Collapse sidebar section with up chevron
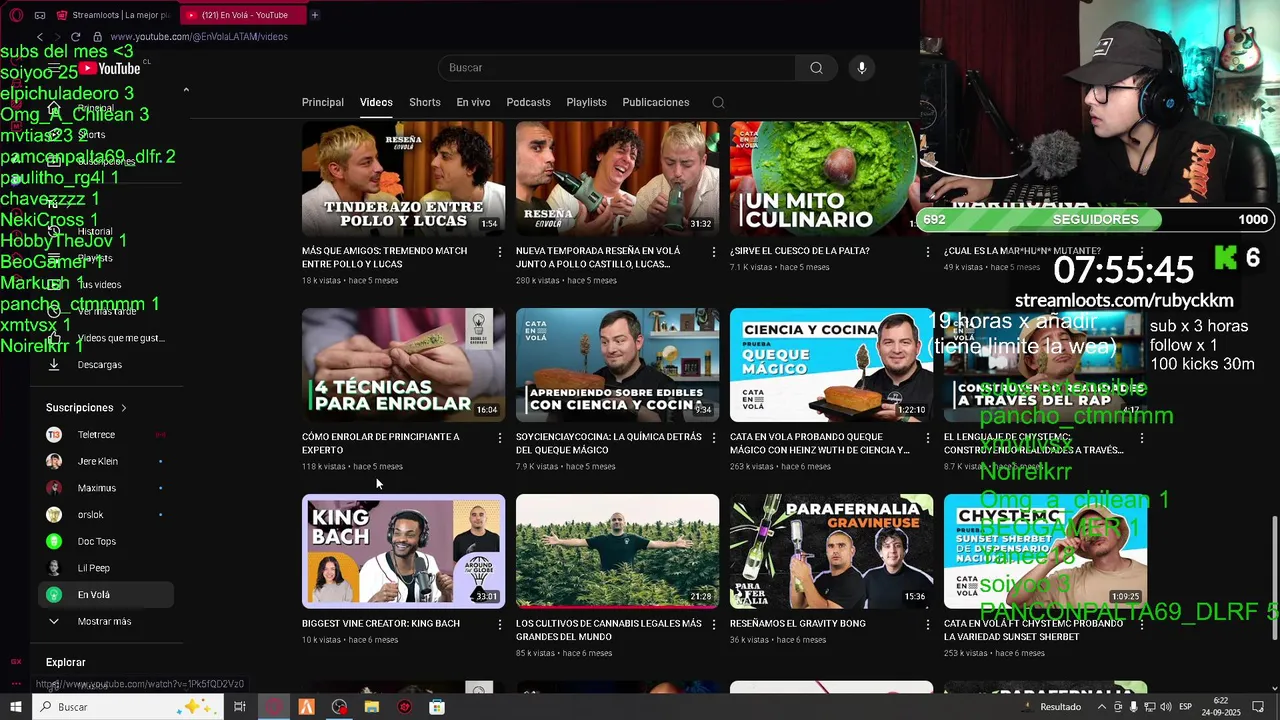The height and width of the screenshot is (720, 1280). coord(185,90)
